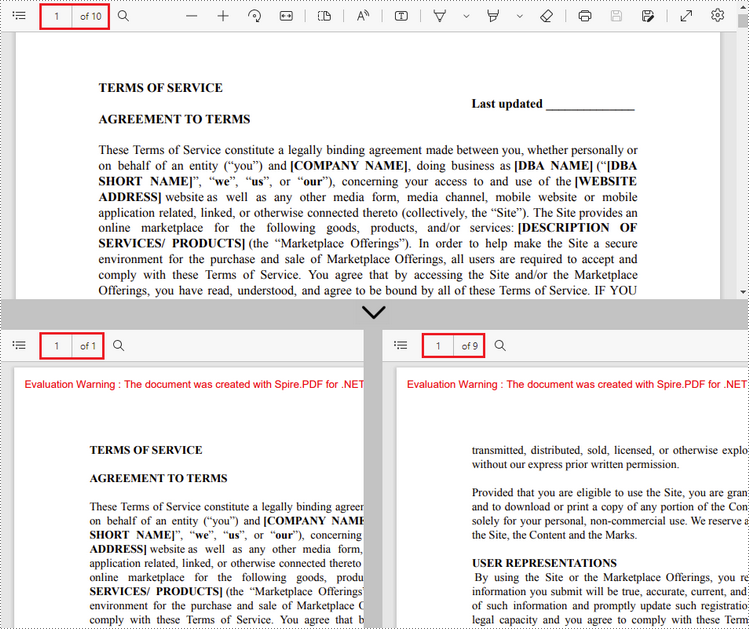Click 'TERMS OF SERVICE' heading in top viewer
The width and height of the screenshot is (749, 629).
pyautogui.click(x=160, y=88)
